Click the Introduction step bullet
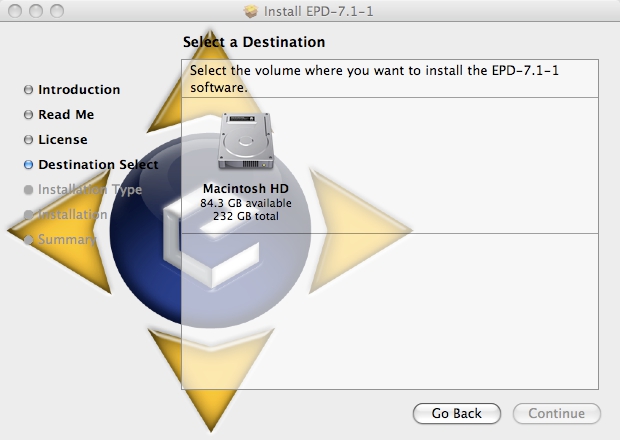620x440 pixels. pyautogui.click(x=28, y=90)
